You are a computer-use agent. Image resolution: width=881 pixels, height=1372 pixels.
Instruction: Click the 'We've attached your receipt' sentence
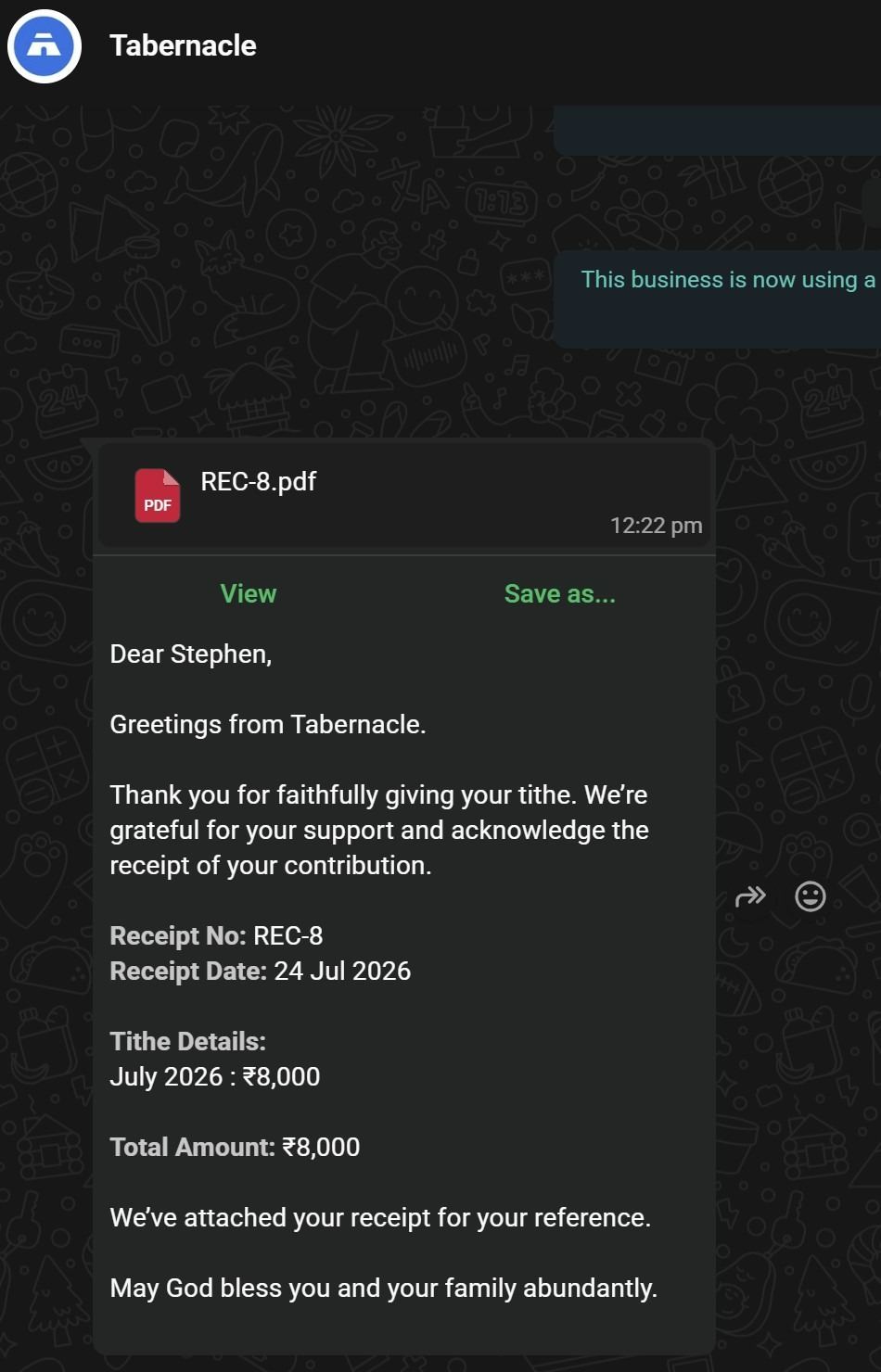coord(380,1218)
